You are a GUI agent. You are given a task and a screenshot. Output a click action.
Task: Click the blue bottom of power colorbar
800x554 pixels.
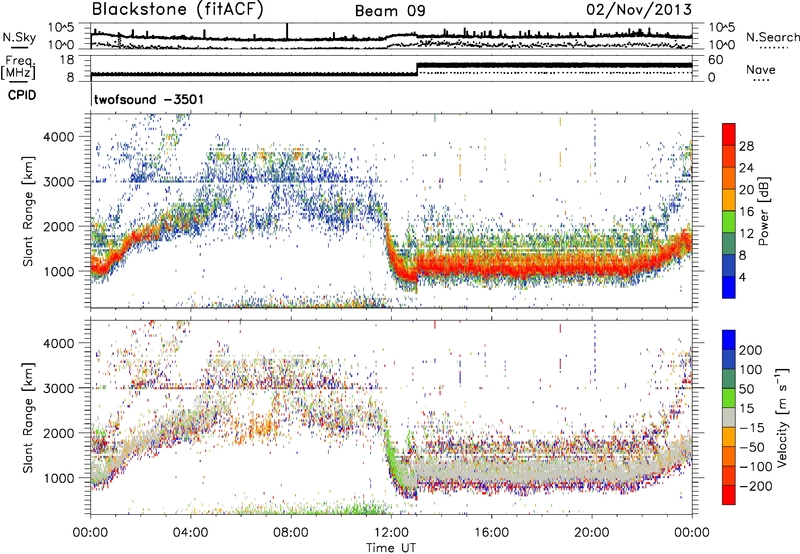(729, 287)
